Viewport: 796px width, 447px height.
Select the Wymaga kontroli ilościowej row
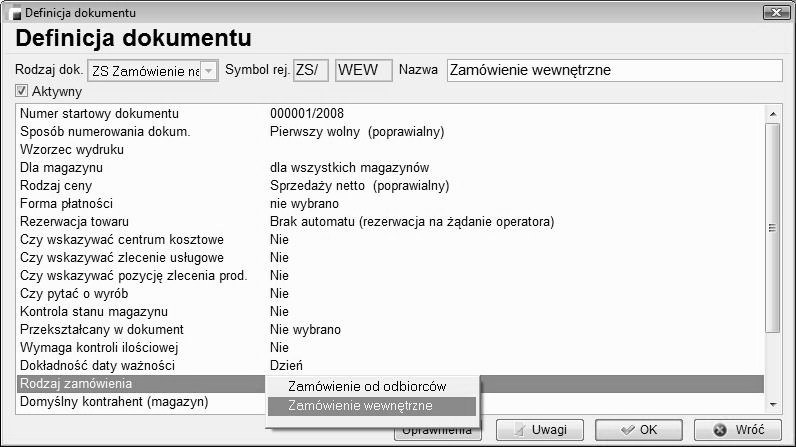coord(390,348)
